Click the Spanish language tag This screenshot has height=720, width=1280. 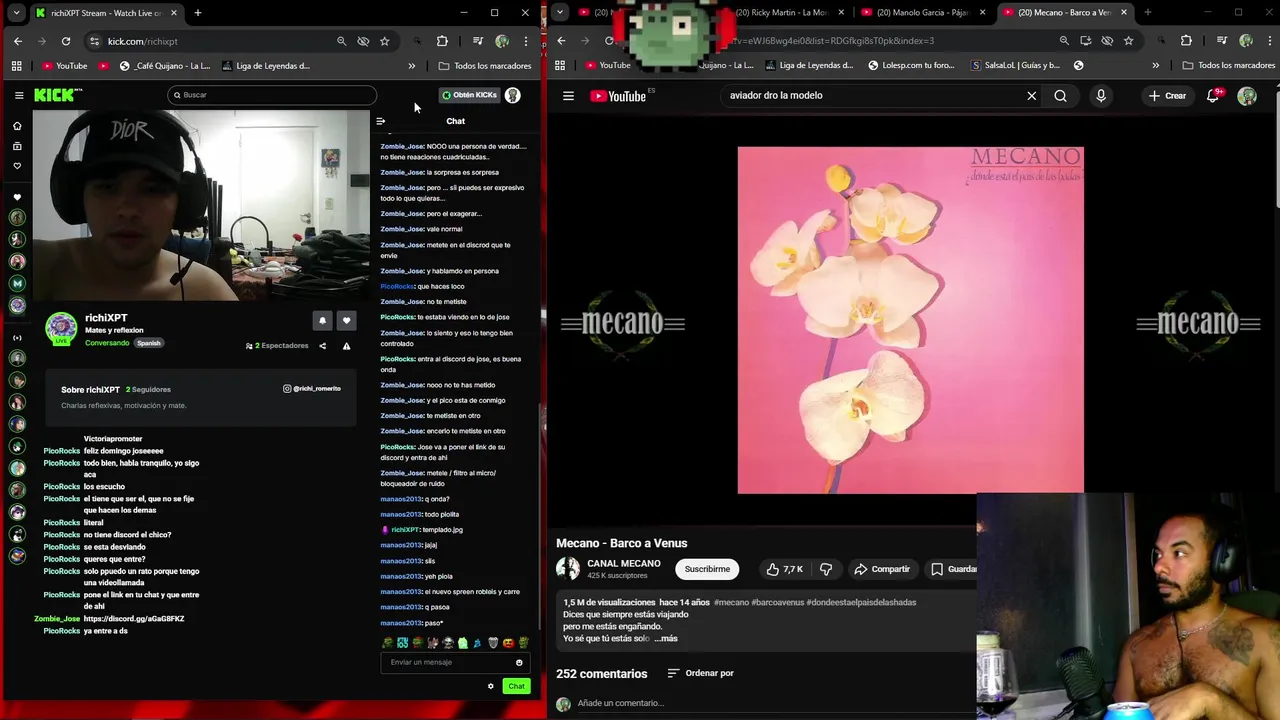click(x=149, y=343)
